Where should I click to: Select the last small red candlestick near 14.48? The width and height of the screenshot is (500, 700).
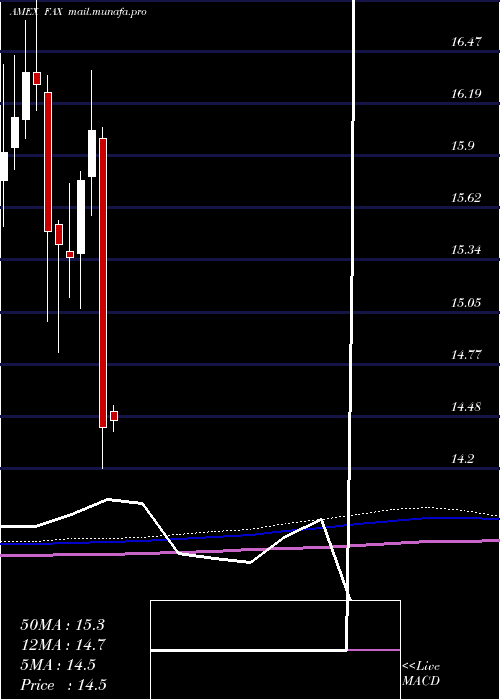click(114, 416)
